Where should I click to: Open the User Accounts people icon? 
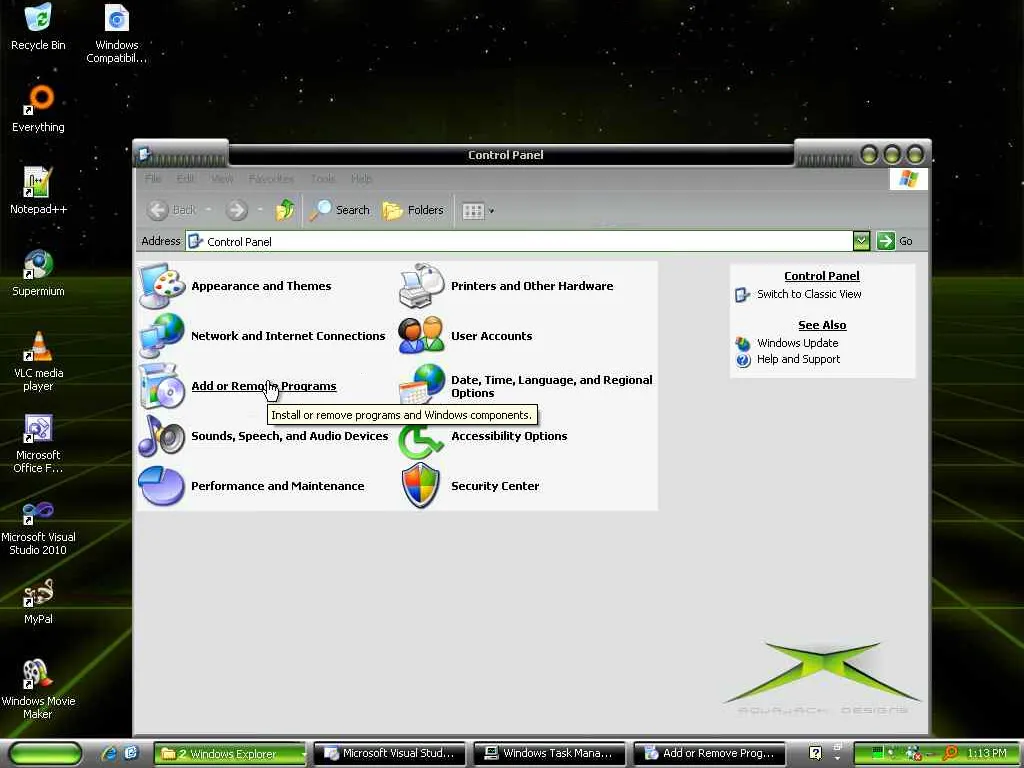tap(421, 336)
